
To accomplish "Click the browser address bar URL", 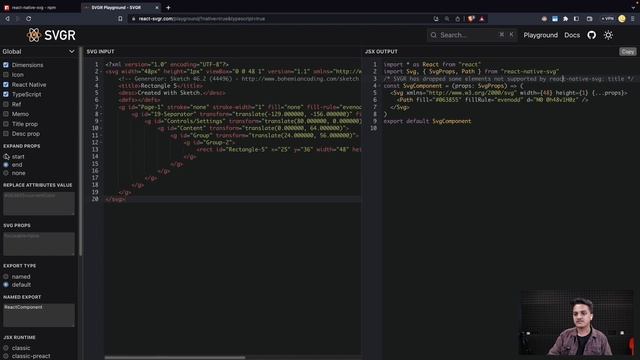I will point(202,19).
